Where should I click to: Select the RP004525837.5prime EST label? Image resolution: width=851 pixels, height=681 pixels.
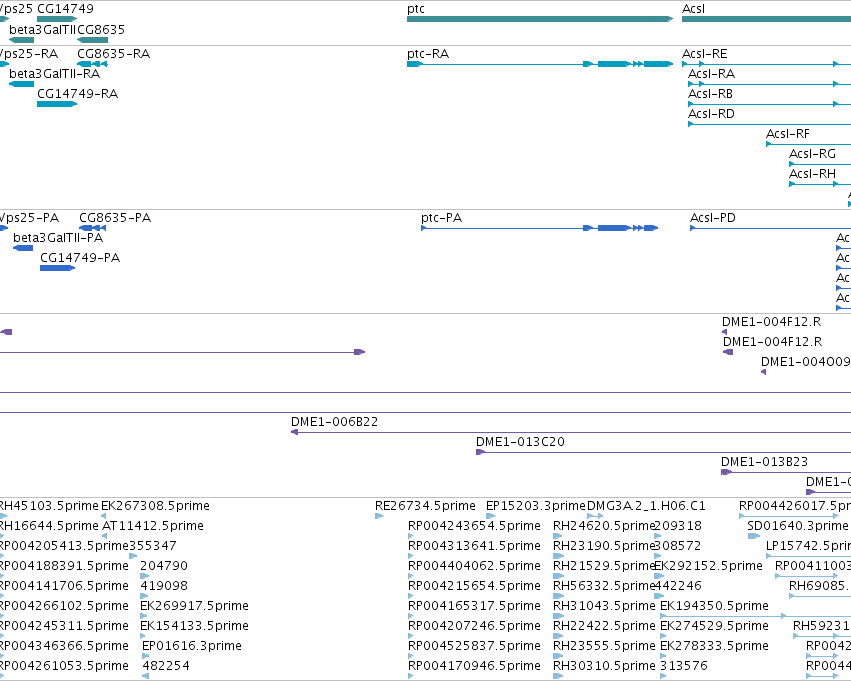pos(474,646)
